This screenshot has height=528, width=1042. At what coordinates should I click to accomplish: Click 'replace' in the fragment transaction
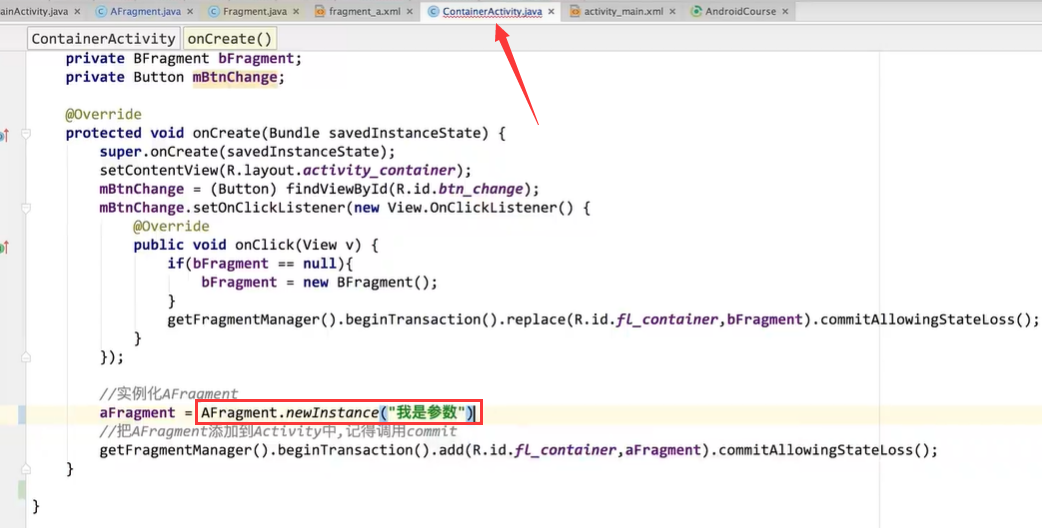click(536, 319)
